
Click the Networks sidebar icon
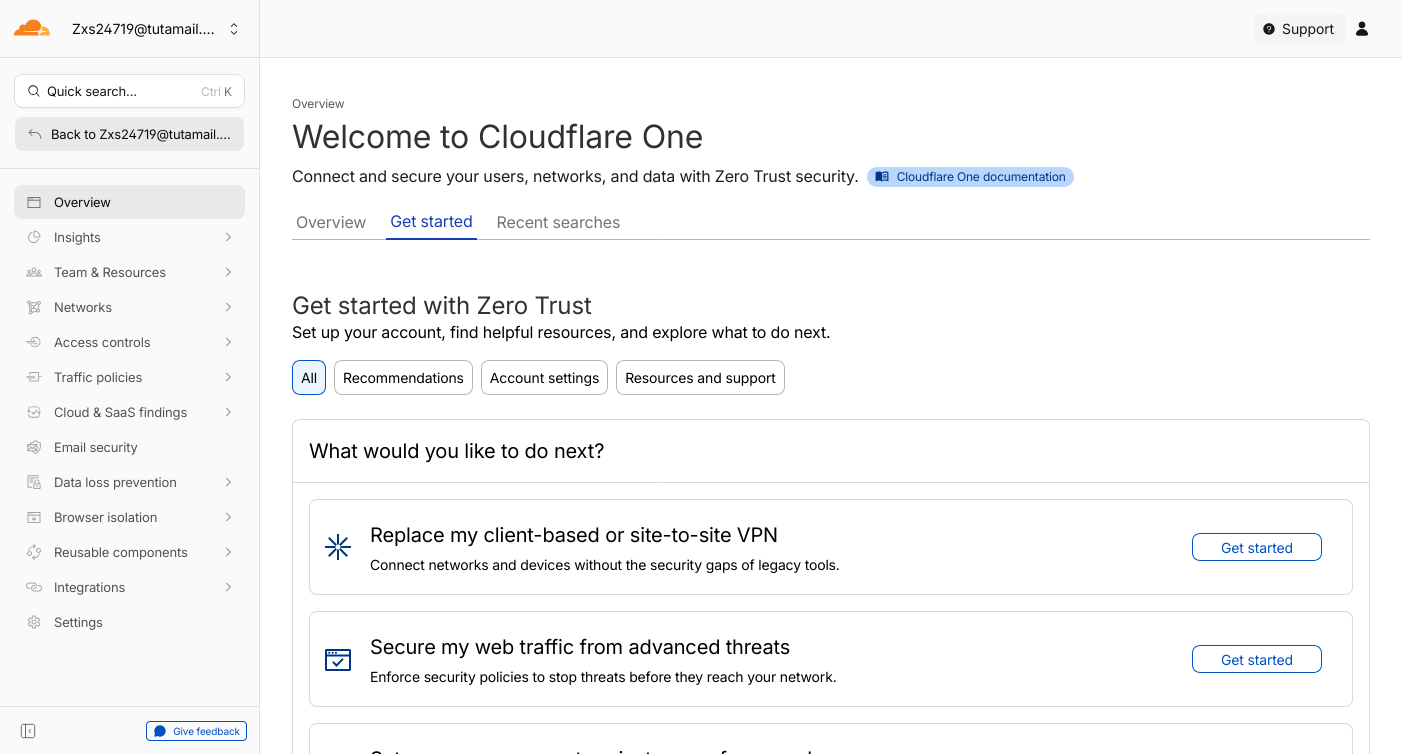coord(34,307)
